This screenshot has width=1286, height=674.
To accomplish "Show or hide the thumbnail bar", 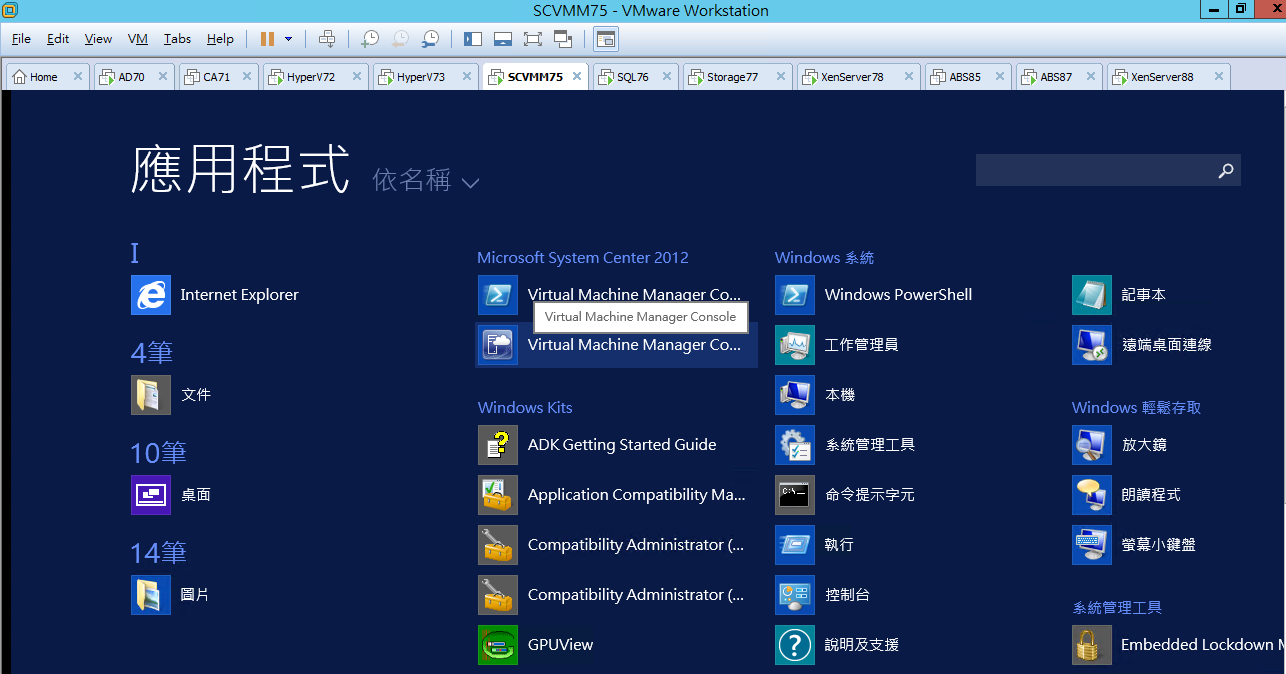I will (x=503, y=39).
